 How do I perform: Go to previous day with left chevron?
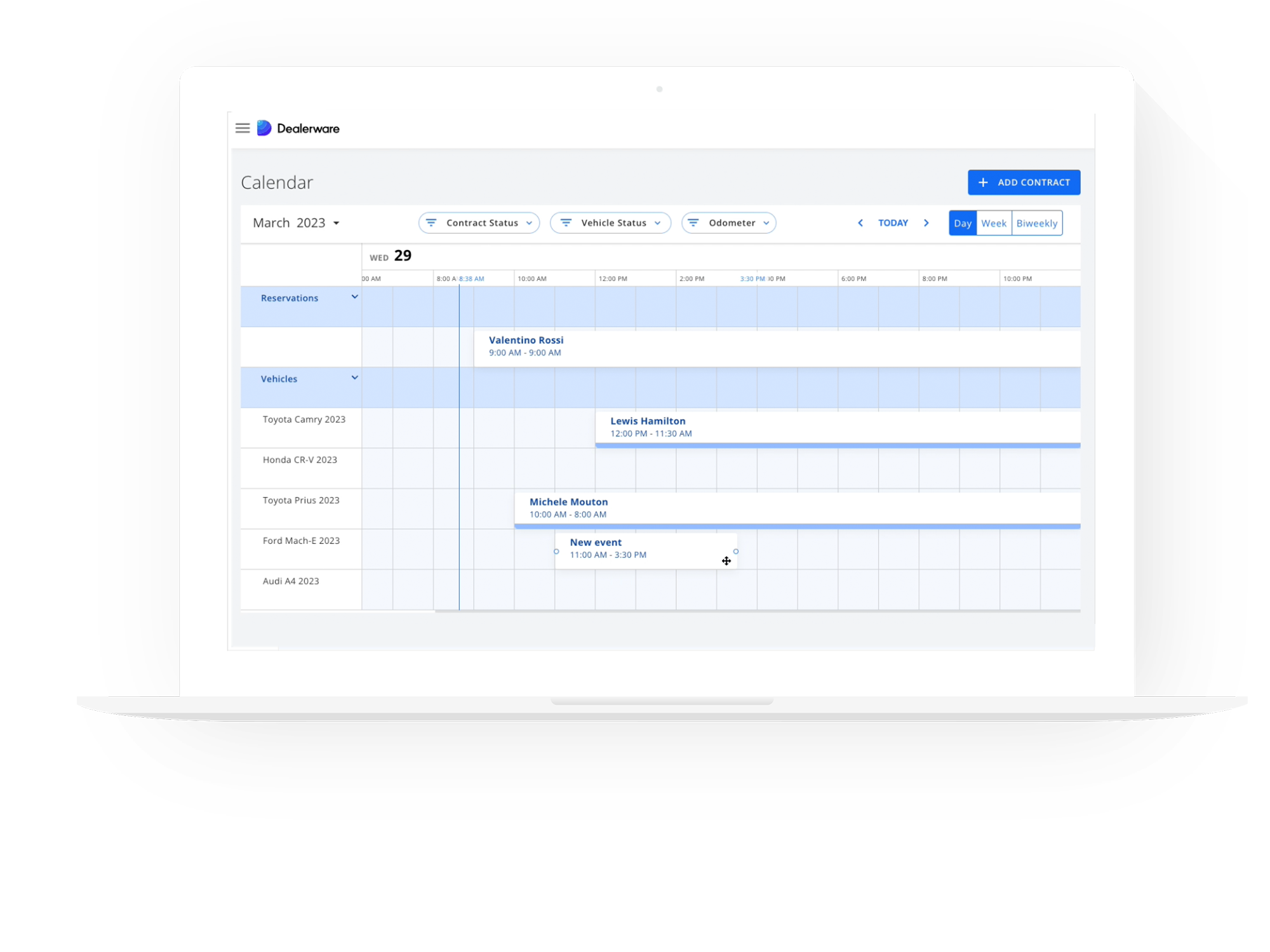[x=860, y=223]
